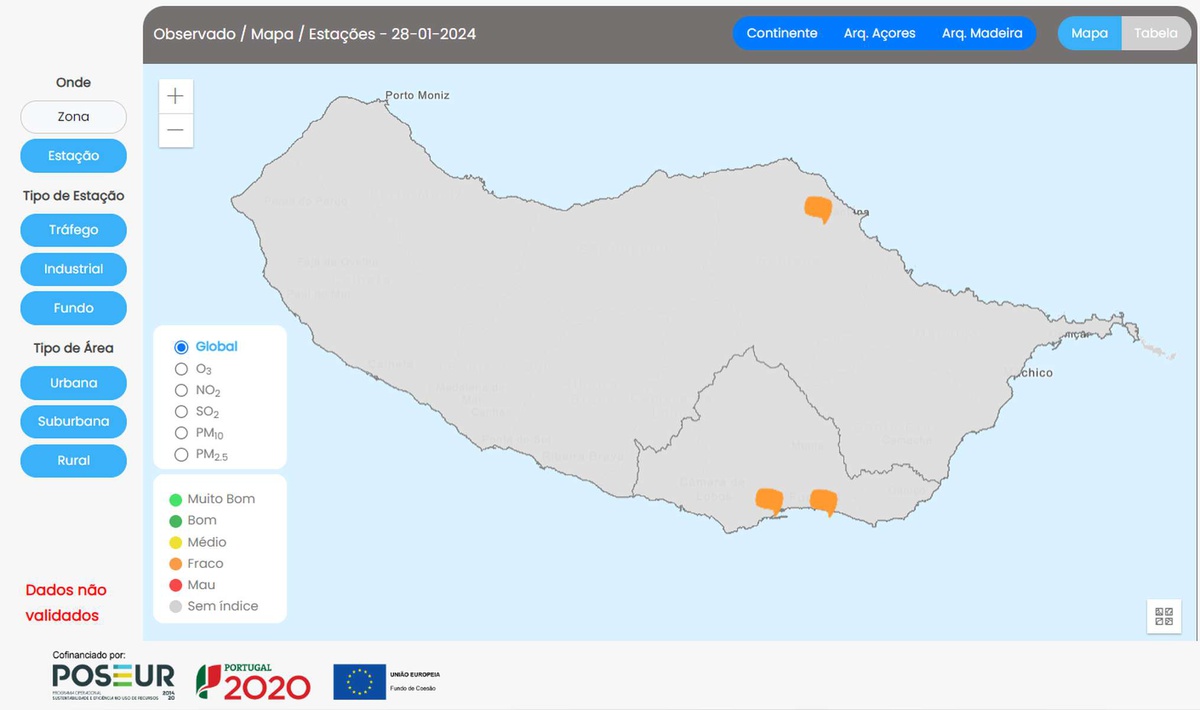This screenshot has height=710, width=1200.
Task: Toggle the Industrial station filter
Action: [x=73, y=269]
